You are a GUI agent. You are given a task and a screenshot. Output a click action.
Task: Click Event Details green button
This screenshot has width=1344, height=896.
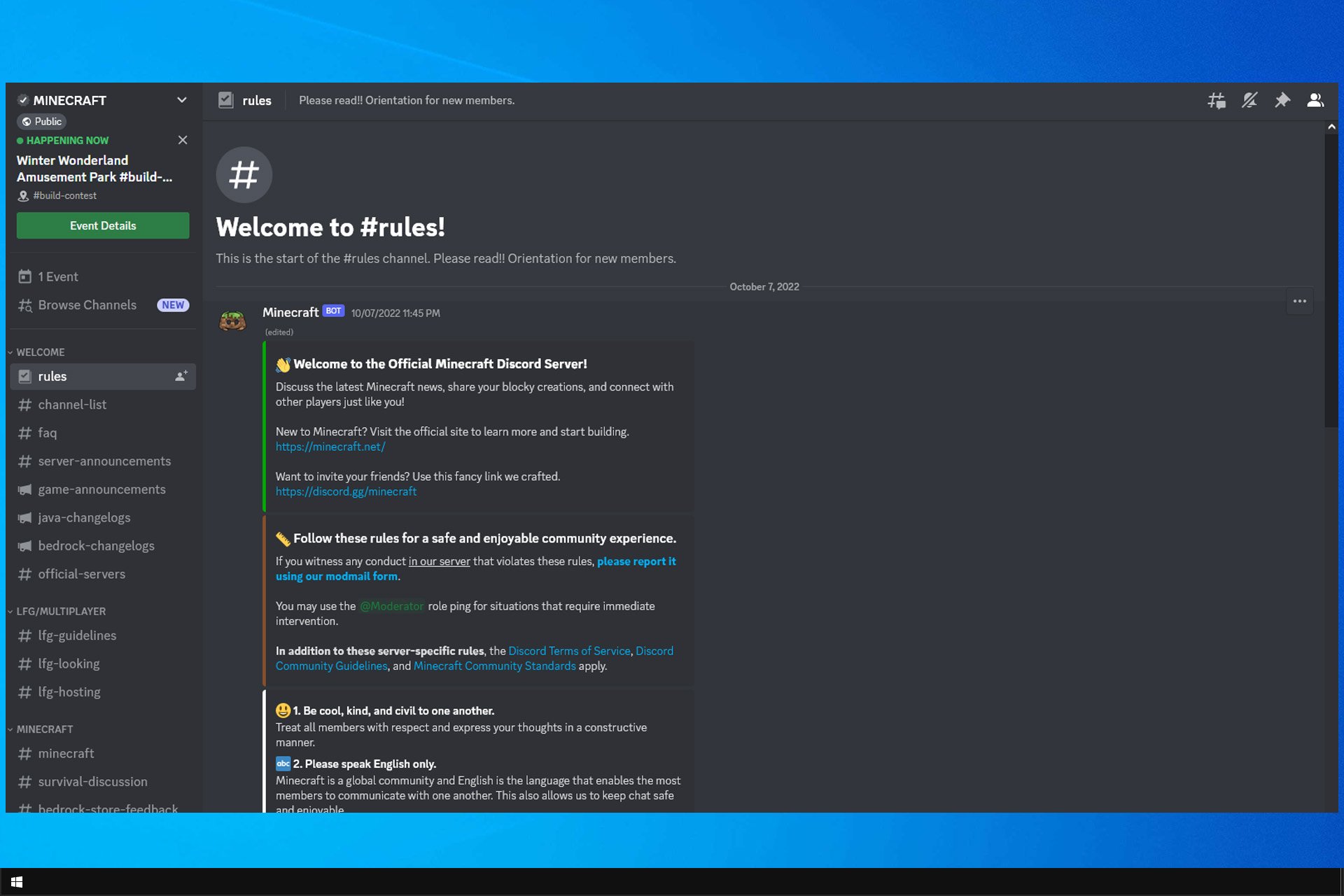tap(103, 225)
